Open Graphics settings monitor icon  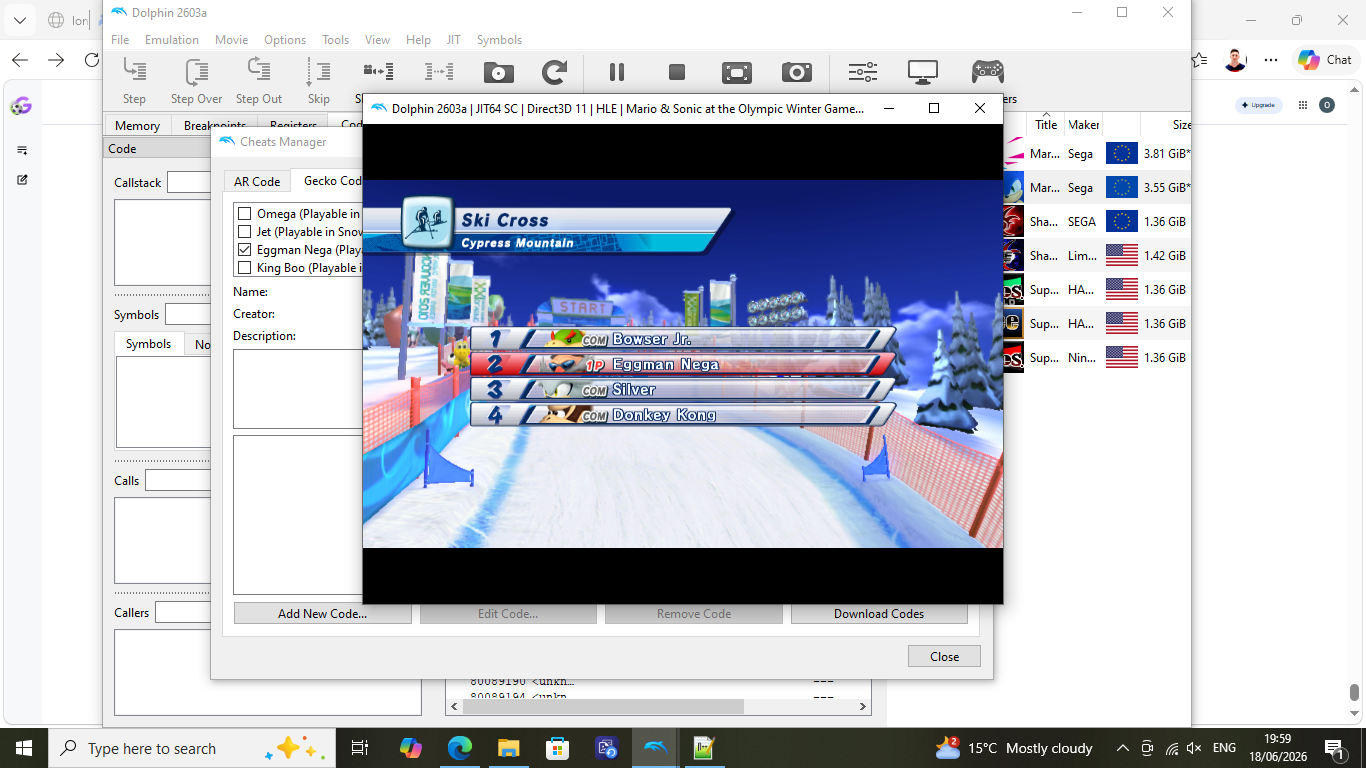[923, 72]
